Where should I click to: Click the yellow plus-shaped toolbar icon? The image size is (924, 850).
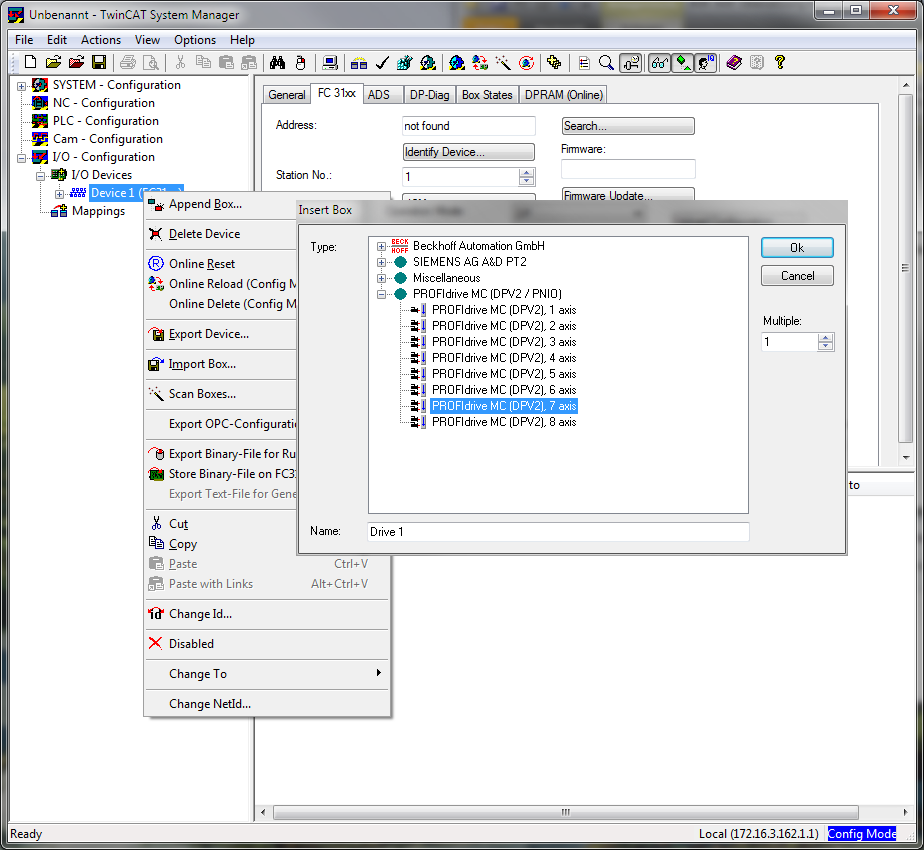tap(554, 62)
